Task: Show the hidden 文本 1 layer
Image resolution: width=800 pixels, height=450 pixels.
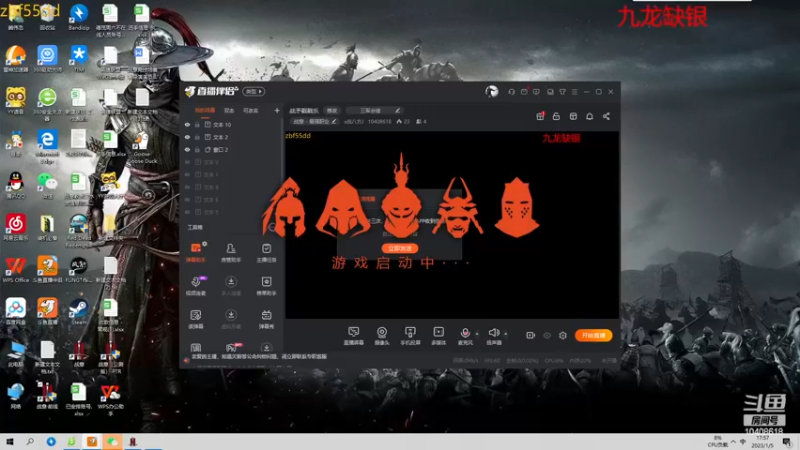Action: [x=187, y=174]
